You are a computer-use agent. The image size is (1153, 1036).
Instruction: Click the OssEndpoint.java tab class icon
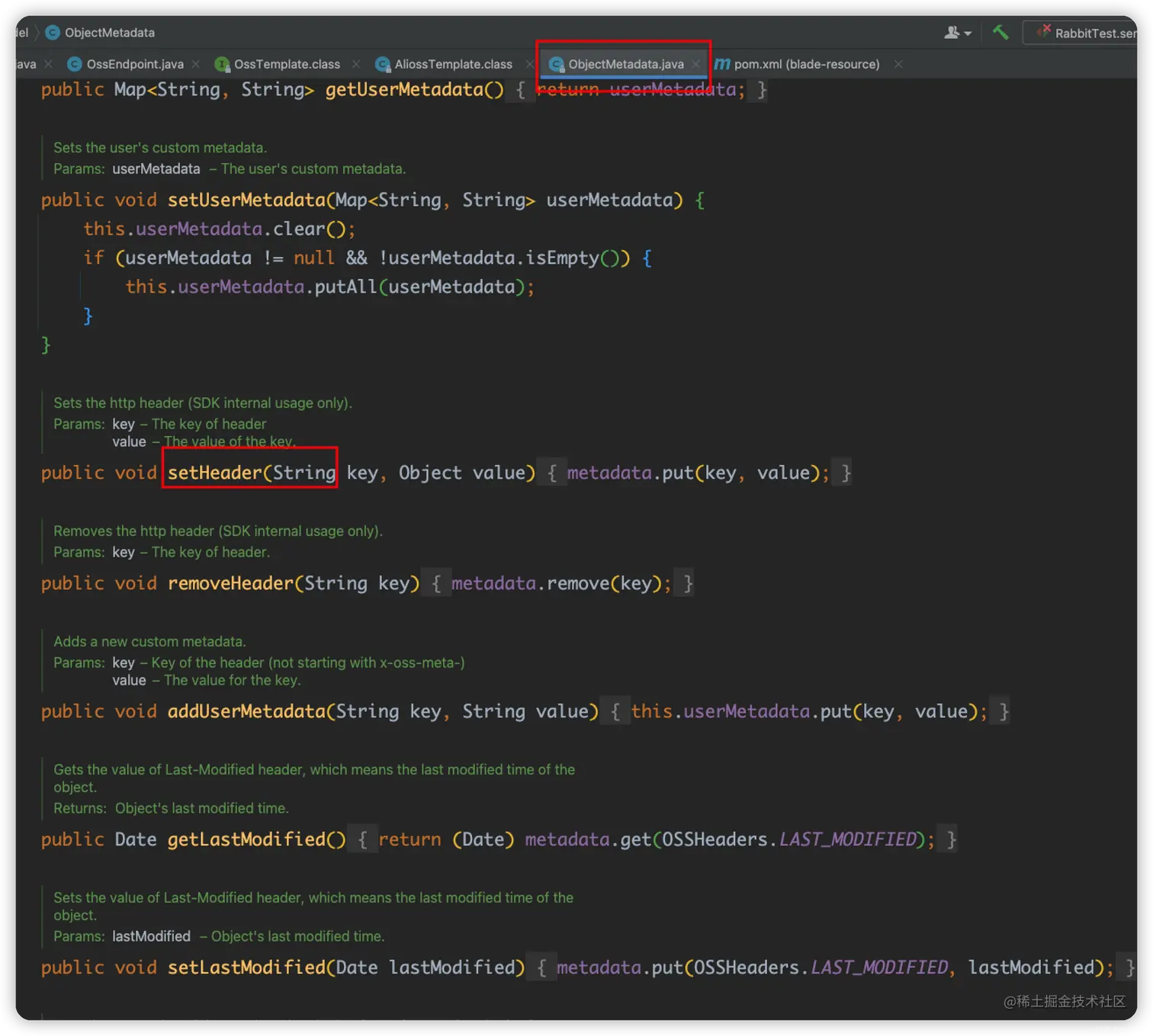pyautogui.click(x=75, y=64)
